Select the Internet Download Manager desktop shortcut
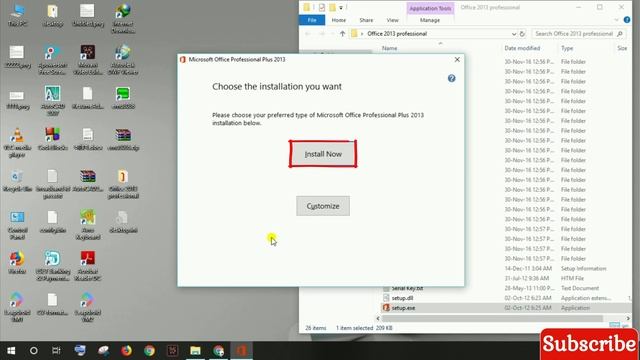 (x=123, y=19)
